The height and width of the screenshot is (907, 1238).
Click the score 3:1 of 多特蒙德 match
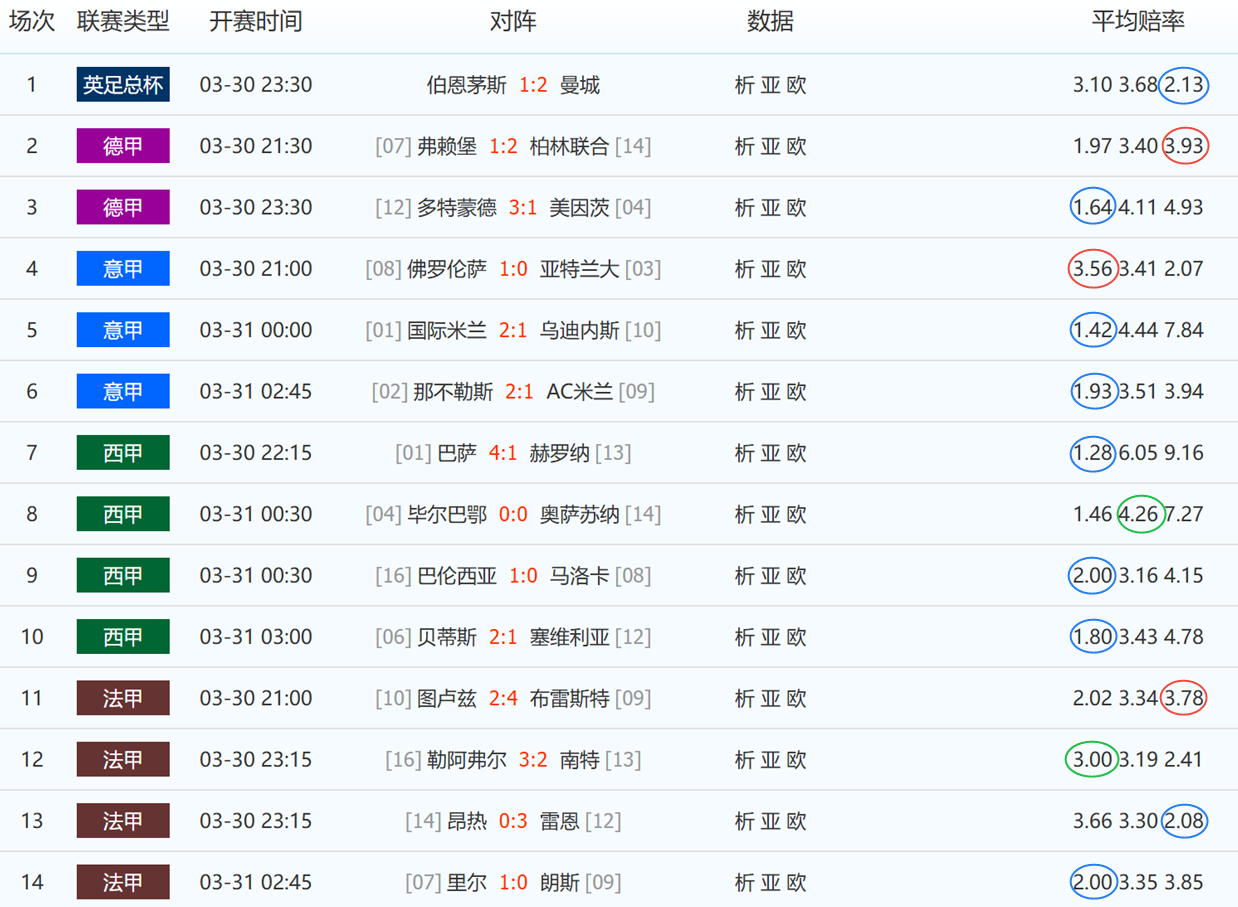coord(523,207)
